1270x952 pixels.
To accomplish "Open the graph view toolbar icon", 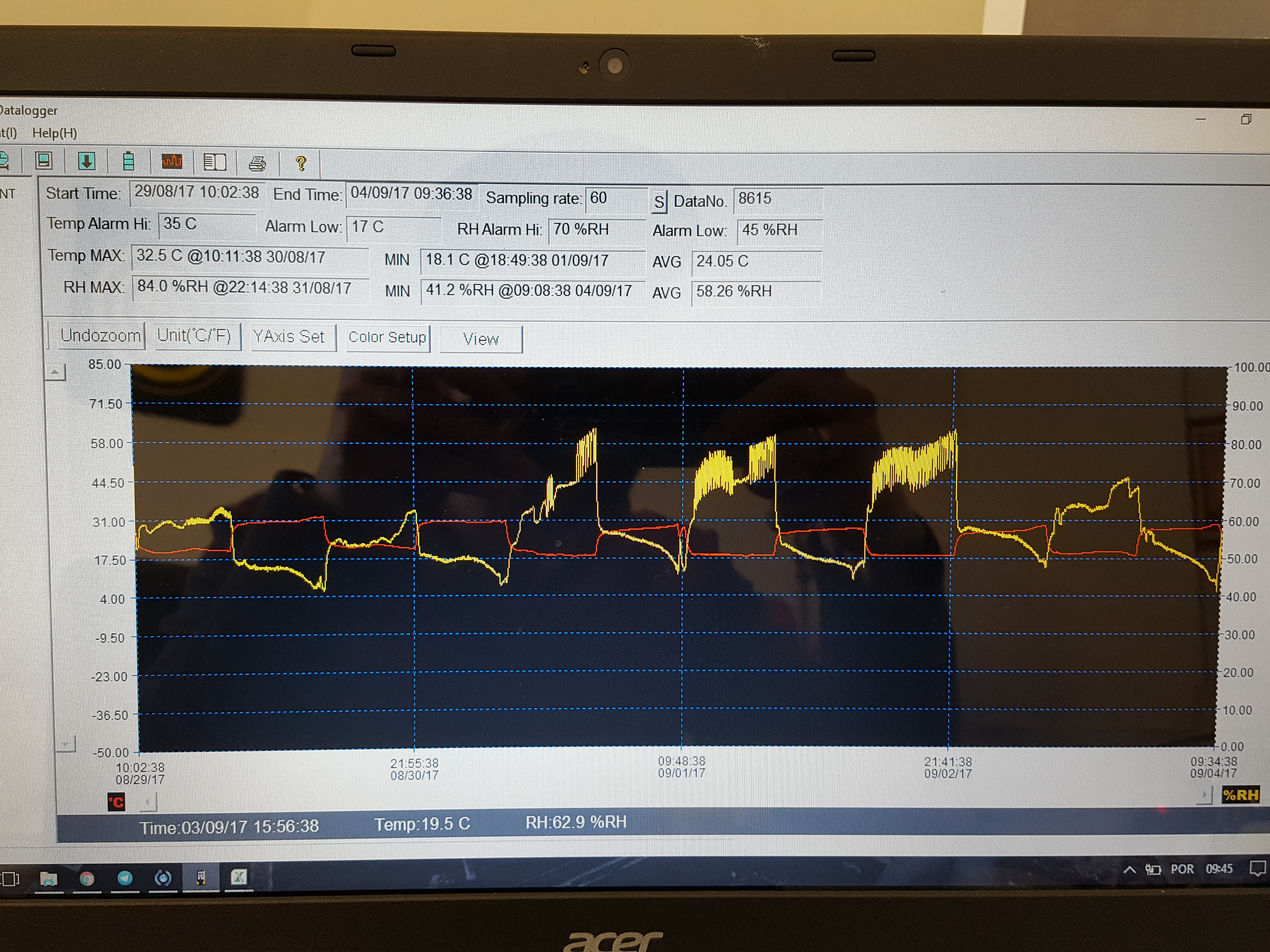I will pyautogui.click(x=172, y=162).
